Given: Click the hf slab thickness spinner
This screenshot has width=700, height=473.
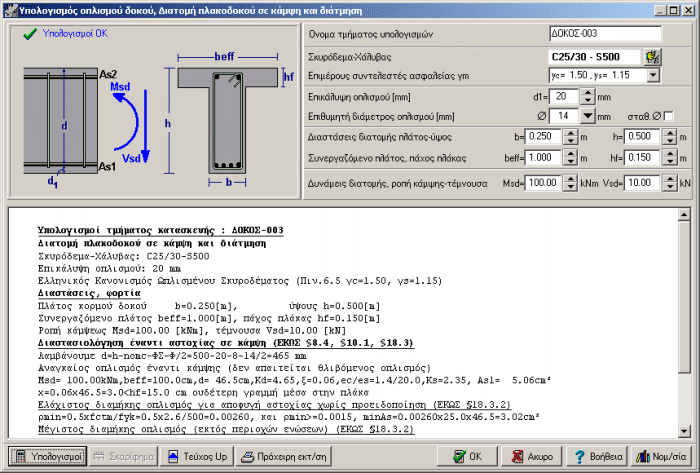Looking at the screenshot, I should click(668, 158).
